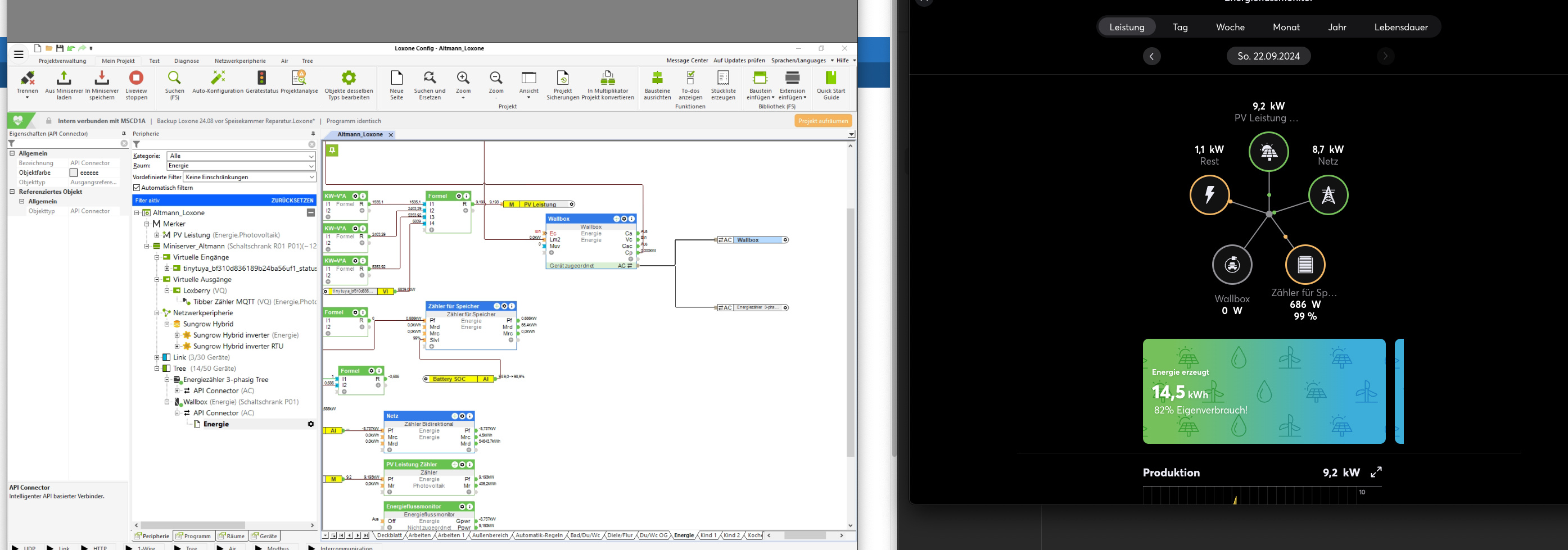This screenshot has width=1568, height=550.
Task: Open the Gerätestatus icon
Action: tap(262, 78)
